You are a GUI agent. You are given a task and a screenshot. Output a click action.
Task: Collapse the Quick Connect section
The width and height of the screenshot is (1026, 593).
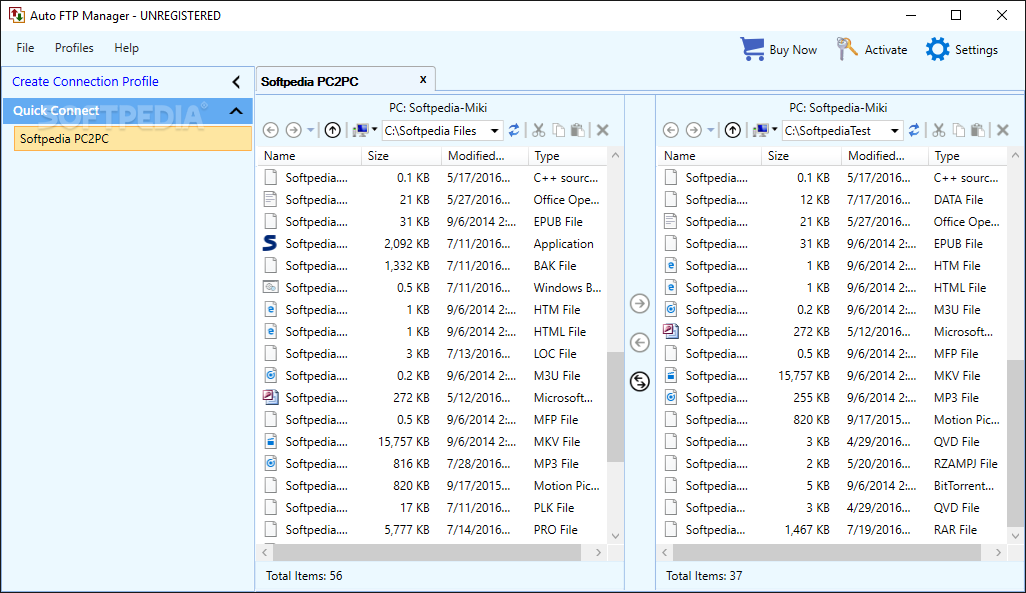pyautogui.click(x=236, y=111)
